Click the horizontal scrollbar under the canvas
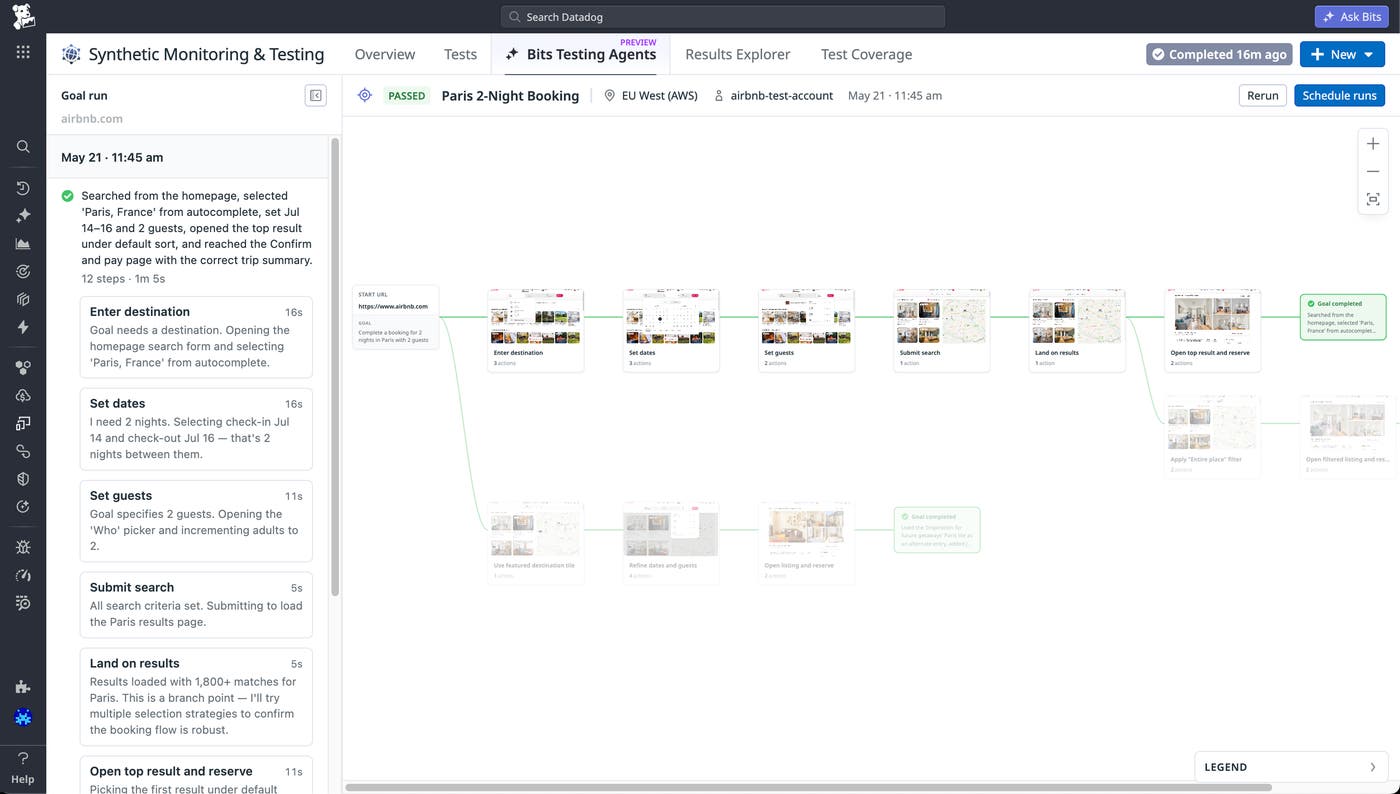Image resolution: width=1400 pixels, height=794 pixels. (x=808, y=788)
